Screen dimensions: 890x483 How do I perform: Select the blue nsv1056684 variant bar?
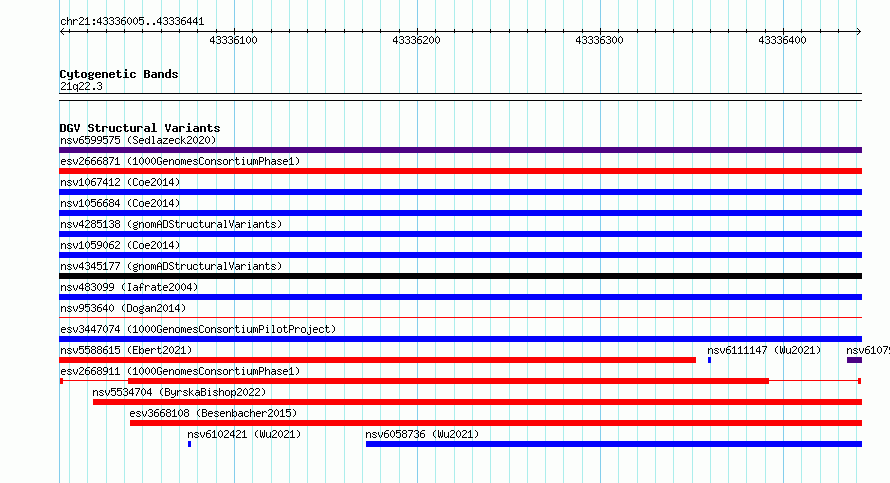coord(460,213)
